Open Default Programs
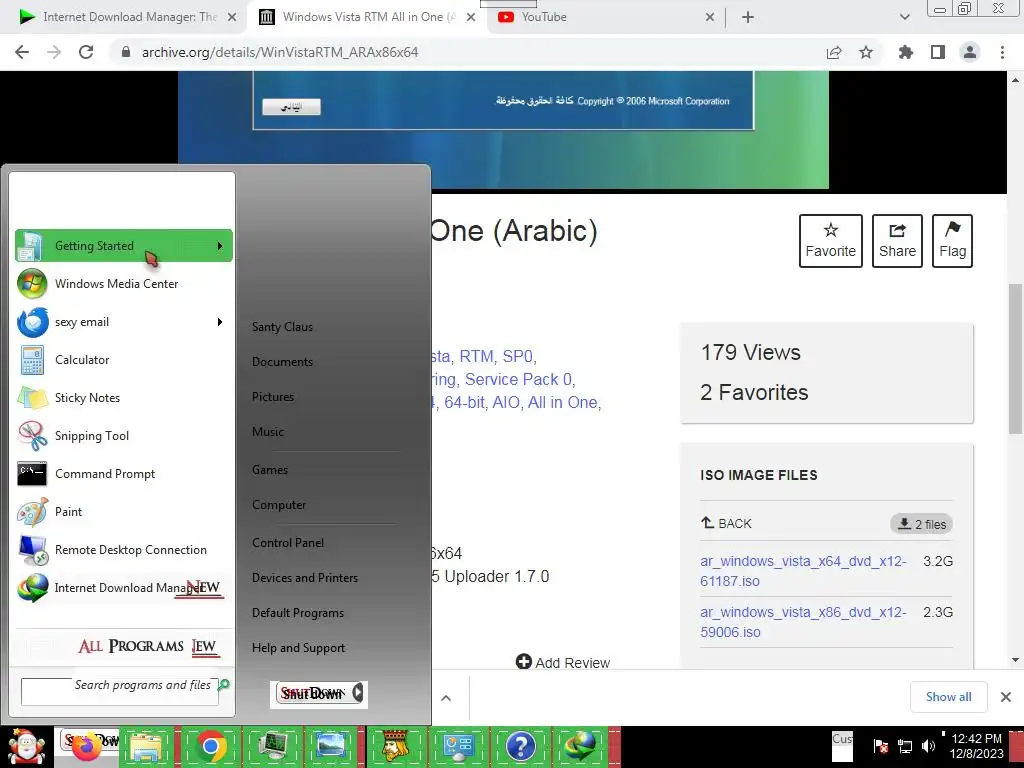Viewport: 1024px width, 768px height. pos(298,613)
